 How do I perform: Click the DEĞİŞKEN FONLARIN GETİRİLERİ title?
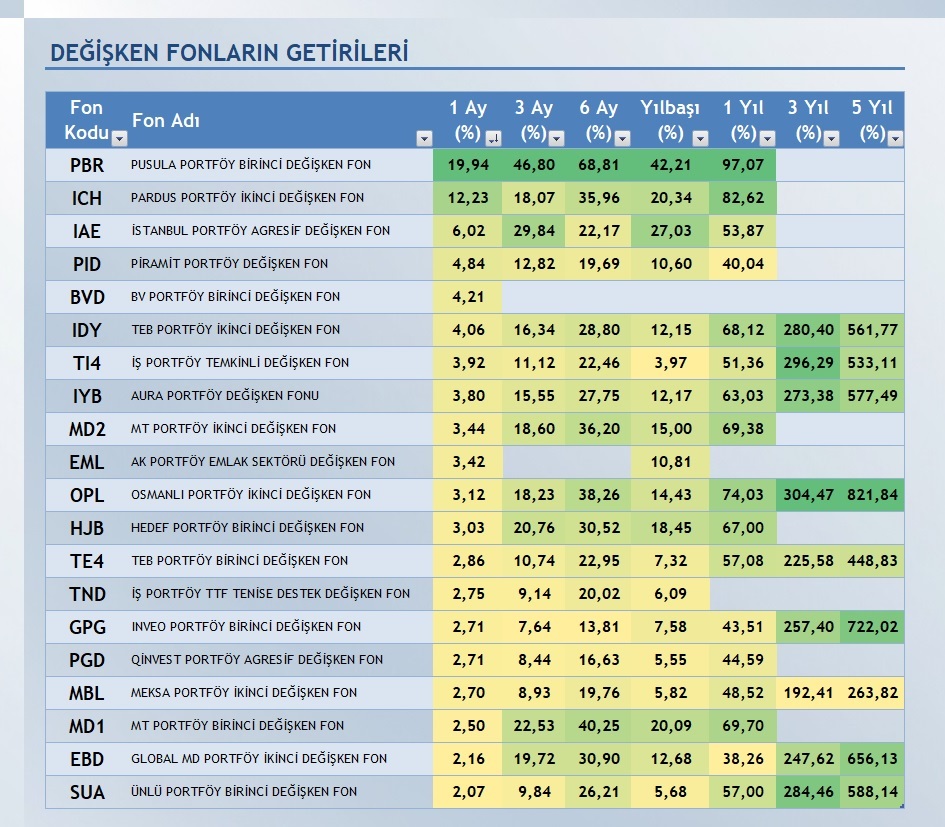(229, 52)
